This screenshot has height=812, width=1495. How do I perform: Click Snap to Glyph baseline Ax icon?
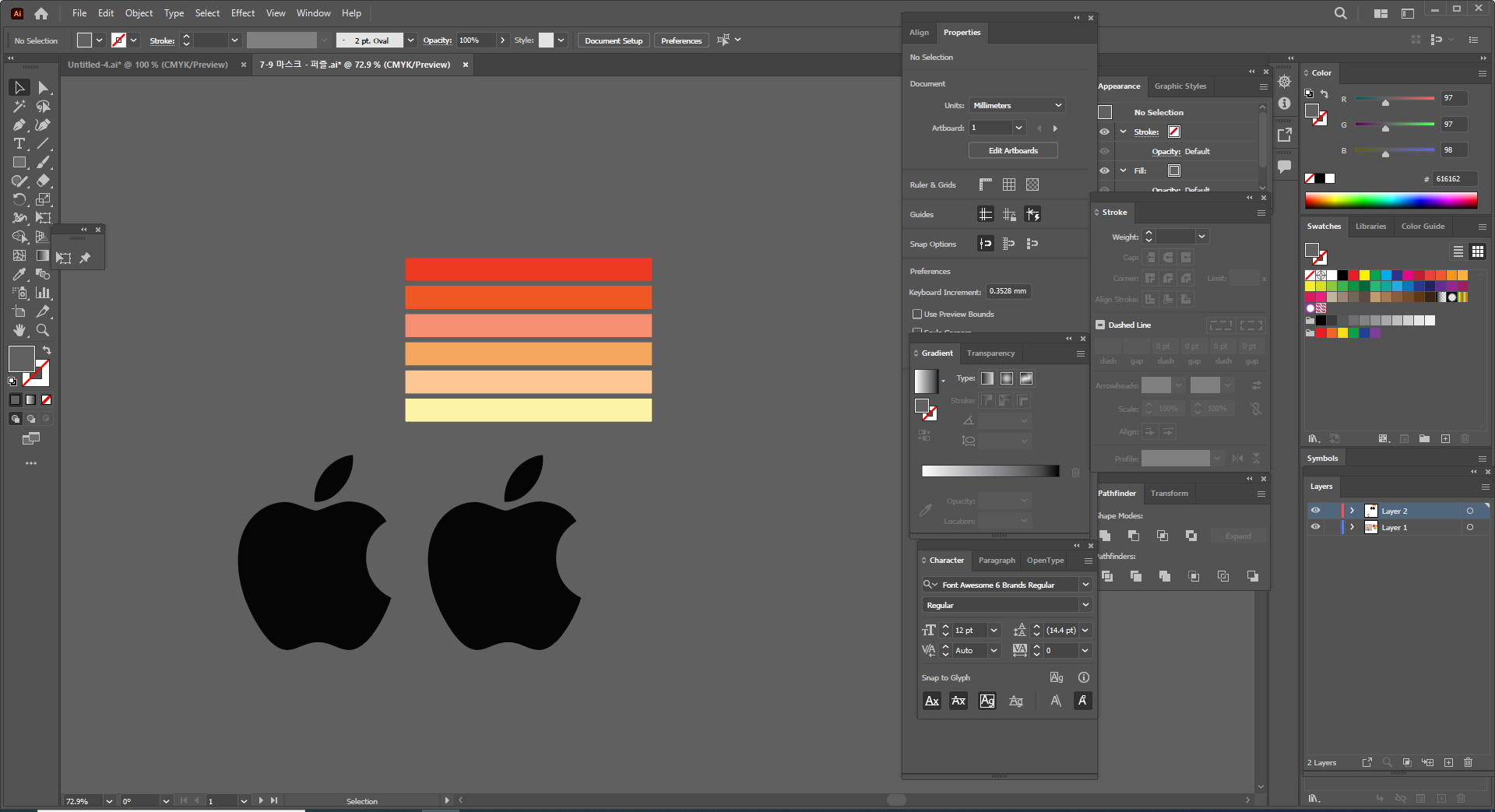(932, 701)
